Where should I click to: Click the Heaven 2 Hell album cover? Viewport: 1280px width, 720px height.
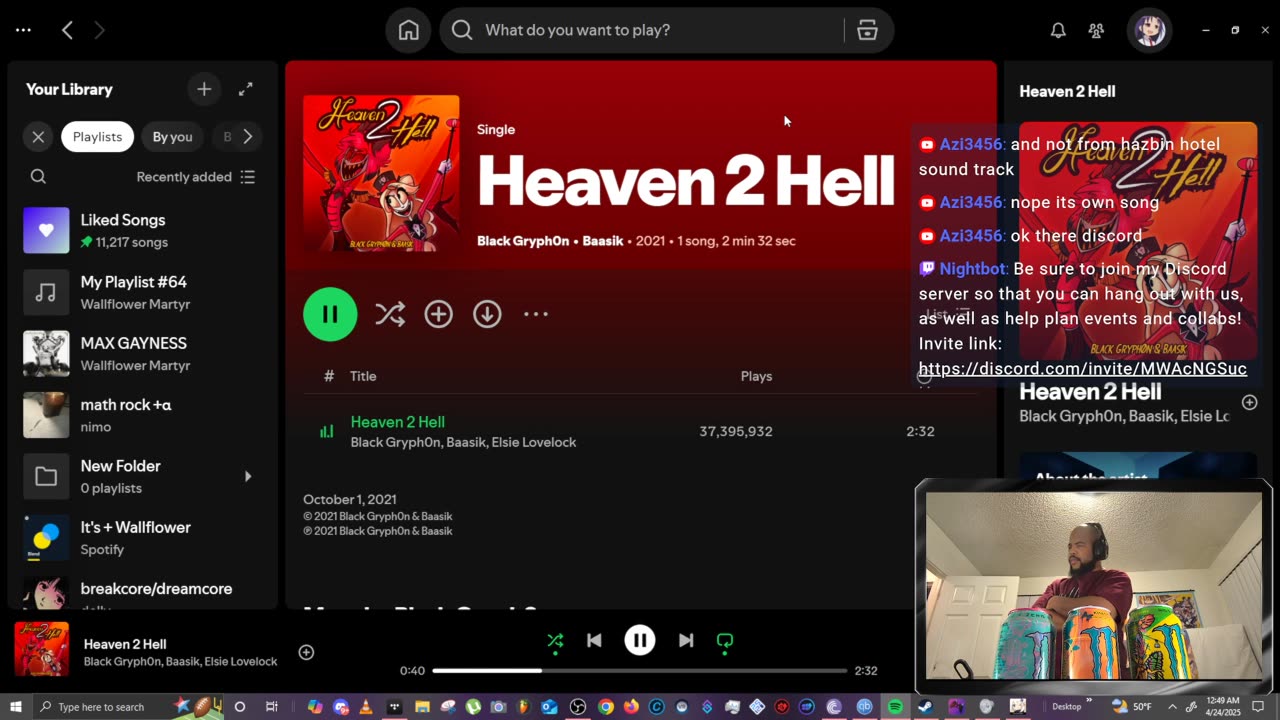point(381,173)
